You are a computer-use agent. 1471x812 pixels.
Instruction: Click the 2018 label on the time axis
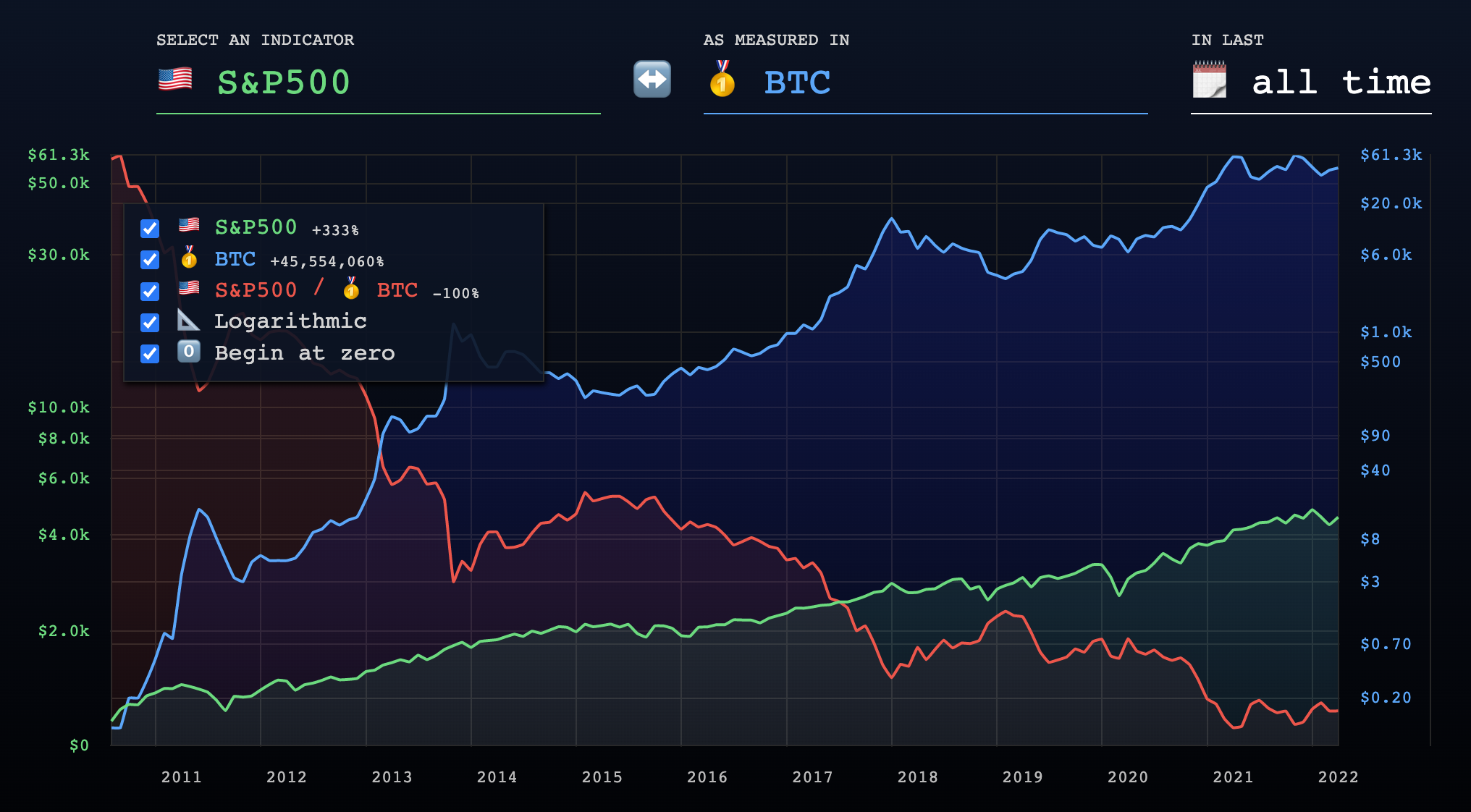(917, 777)
